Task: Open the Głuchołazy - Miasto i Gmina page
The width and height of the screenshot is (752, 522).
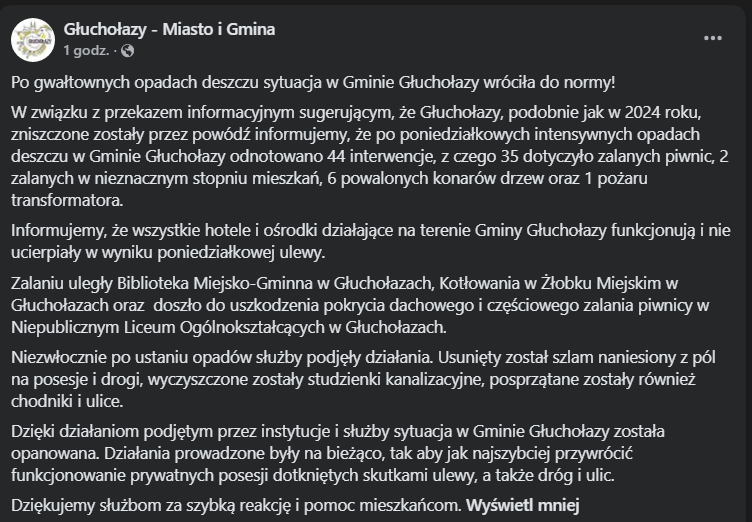Action: coord(169,29)
